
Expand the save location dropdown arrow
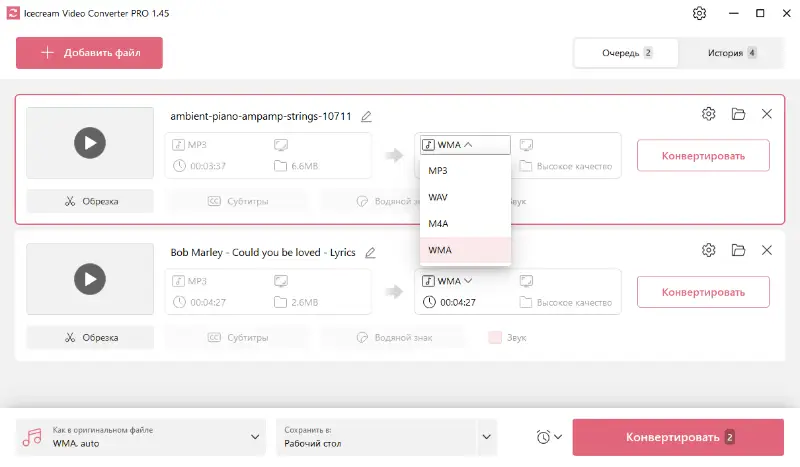point(487,437)
